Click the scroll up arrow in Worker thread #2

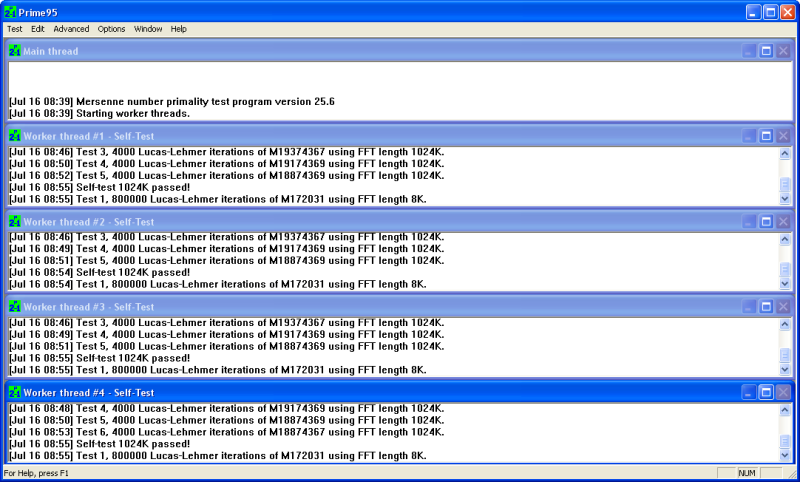(785, 239)
